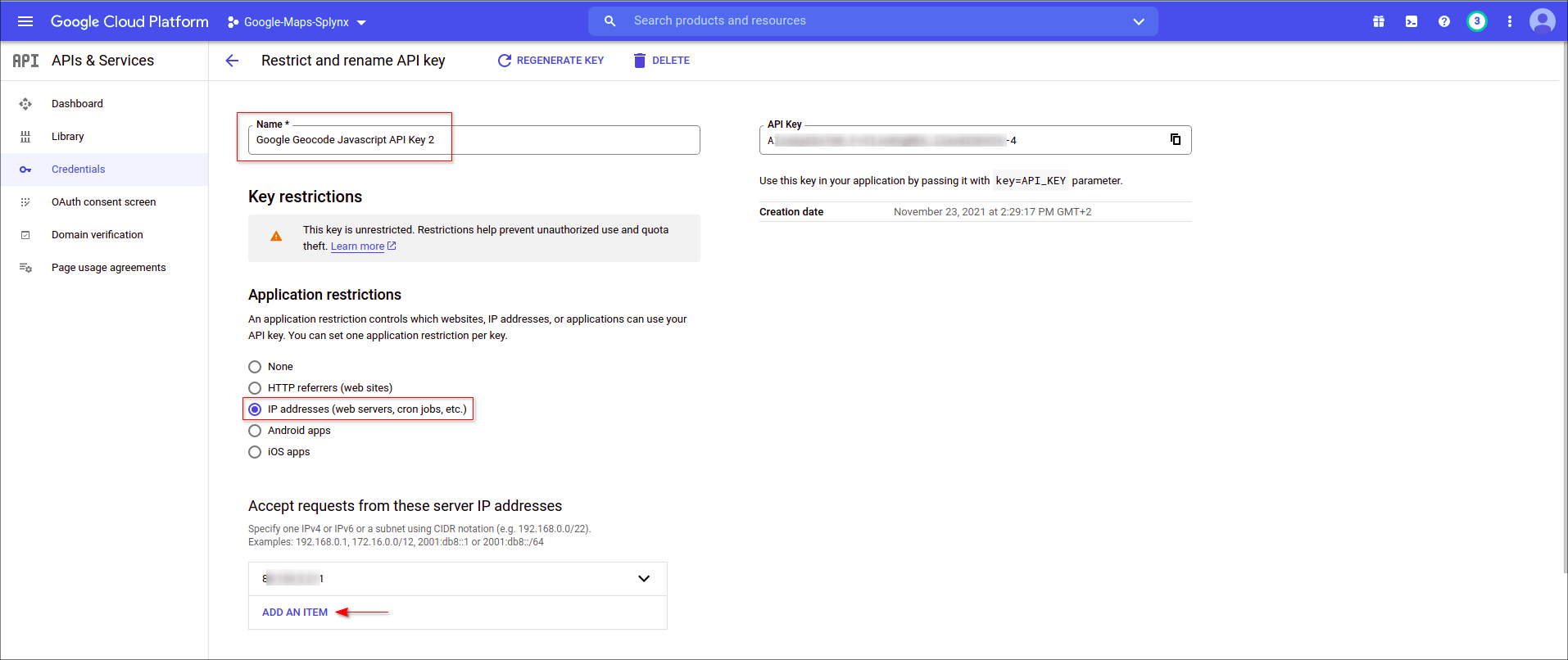Click the REGENERATE KEY button
Screen dimensions: 1568x660
551,61
